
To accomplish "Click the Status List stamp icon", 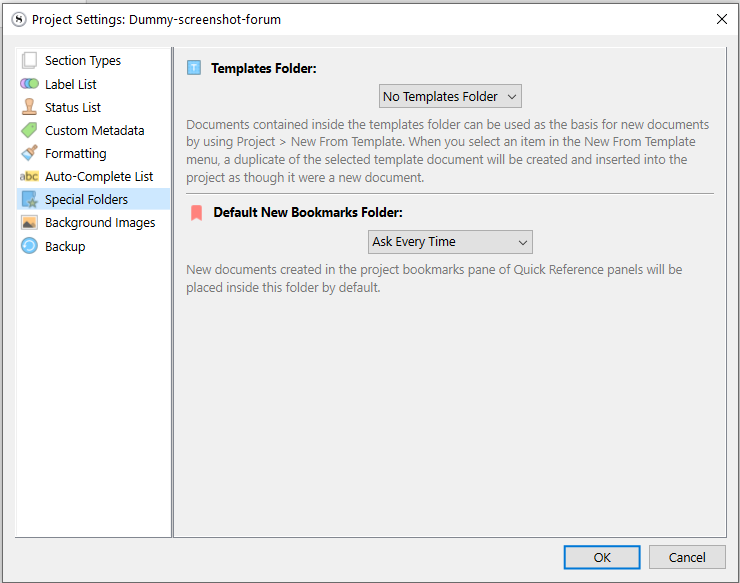I will click(x=29, y=107).
